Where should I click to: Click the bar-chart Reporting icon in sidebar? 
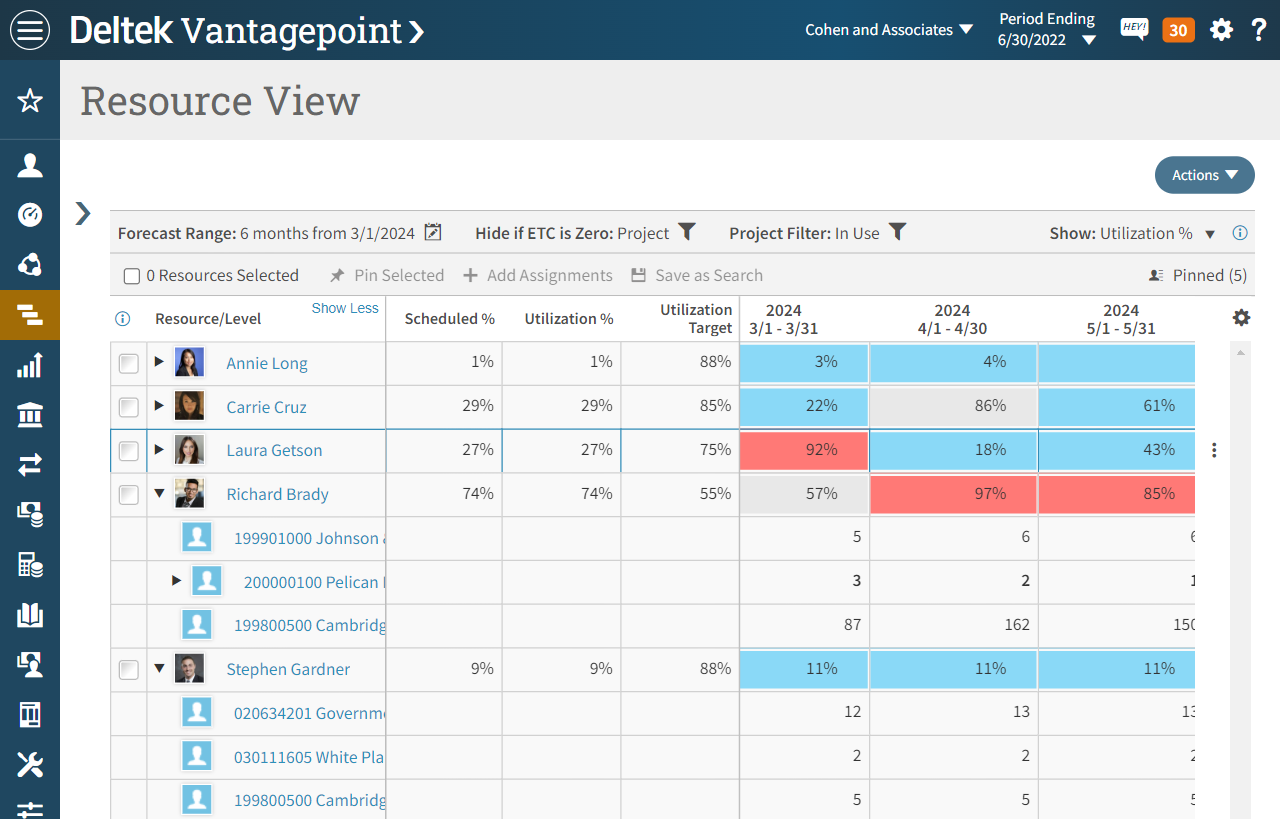[29, 365]
